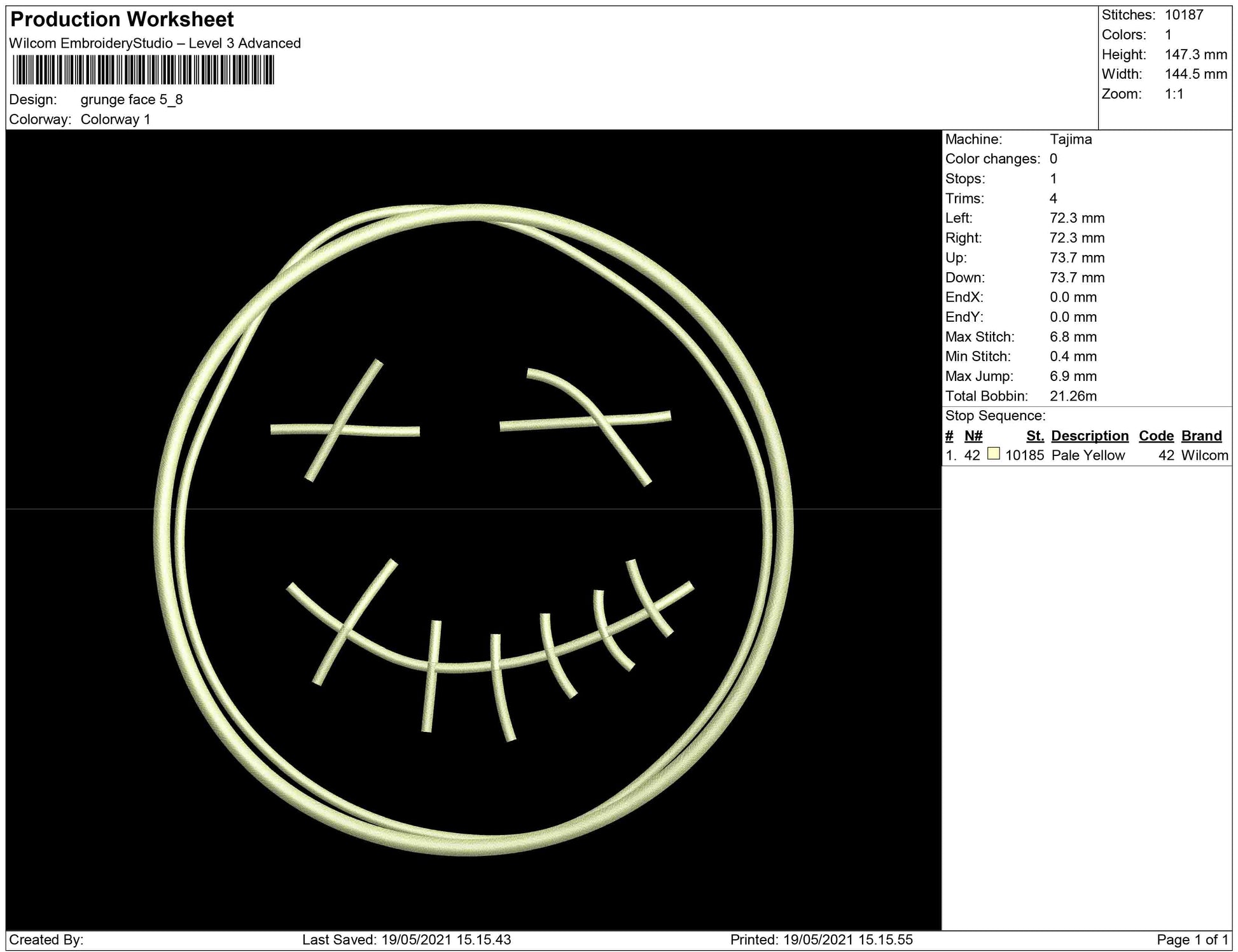Click the Total Bobbin value 21.26m
Viewport: 1238px width, 952px height.
(x=1073, y=396)
